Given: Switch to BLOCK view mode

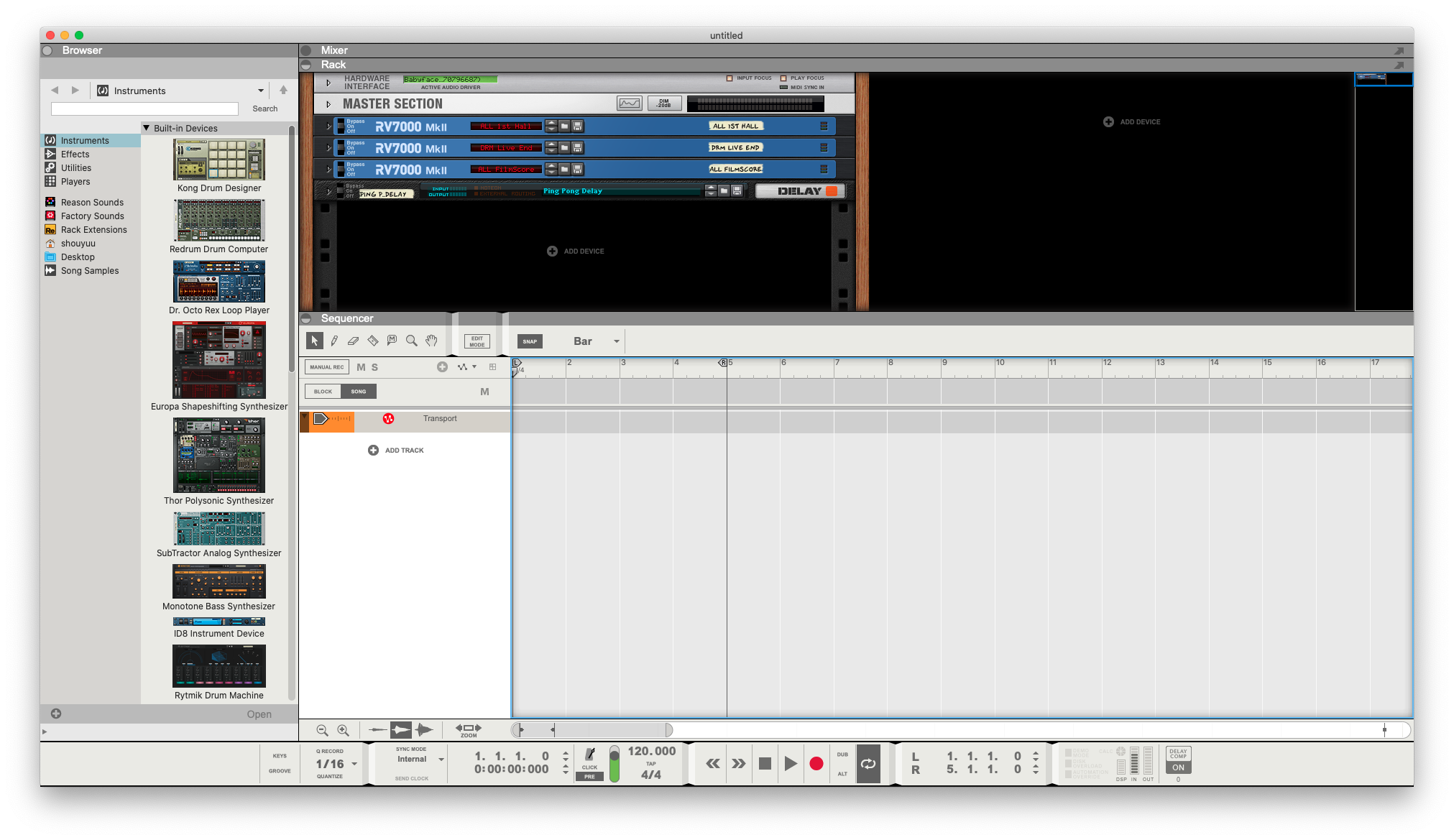Looking at the screenshot, I should point(323,392).
